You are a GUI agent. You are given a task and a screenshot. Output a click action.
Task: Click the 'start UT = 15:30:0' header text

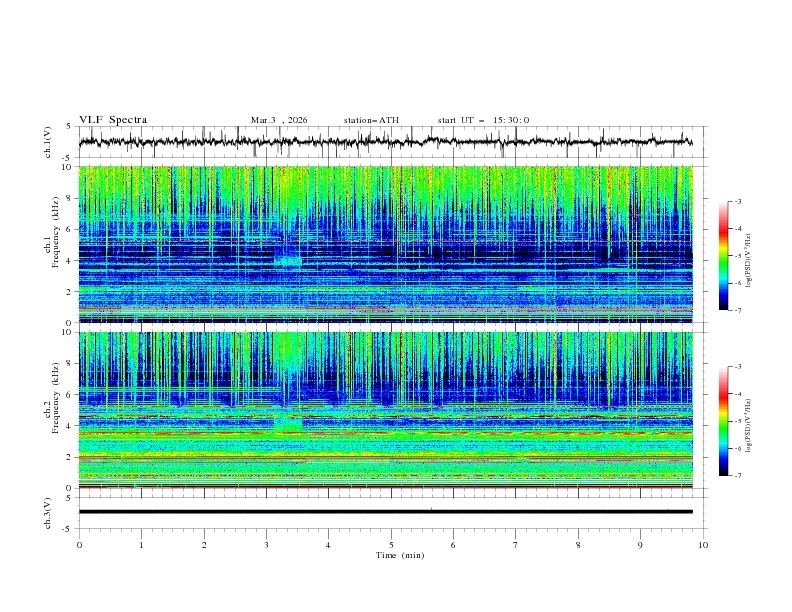click(483, 120)
